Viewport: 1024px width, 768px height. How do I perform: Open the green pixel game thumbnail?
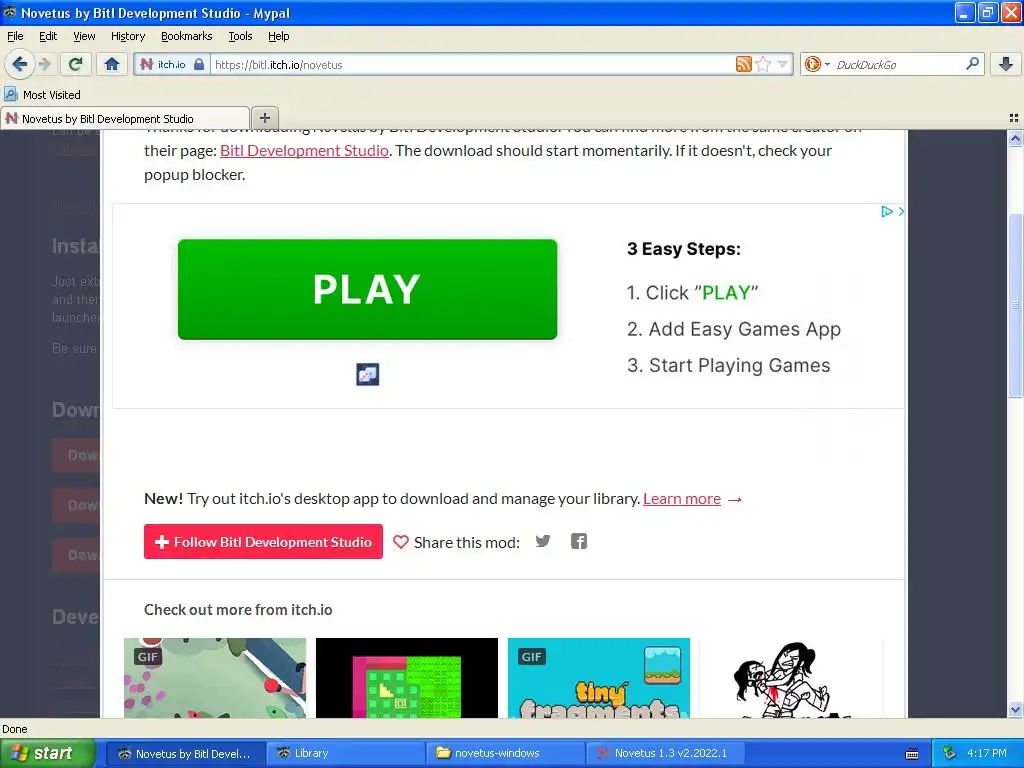click(407, 678)
